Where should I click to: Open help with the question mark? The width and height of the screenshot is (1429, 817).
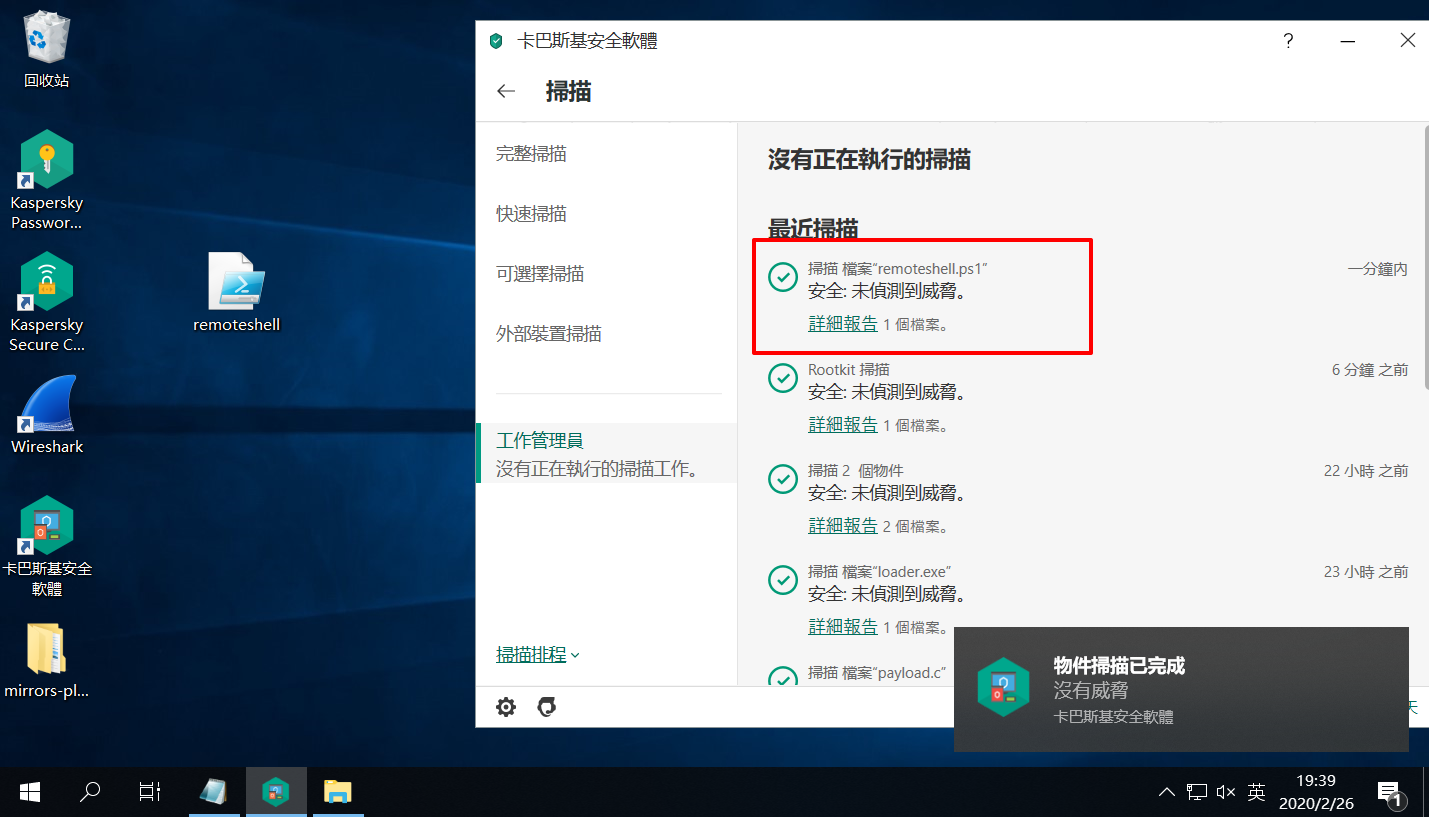tap(1288, 41)
